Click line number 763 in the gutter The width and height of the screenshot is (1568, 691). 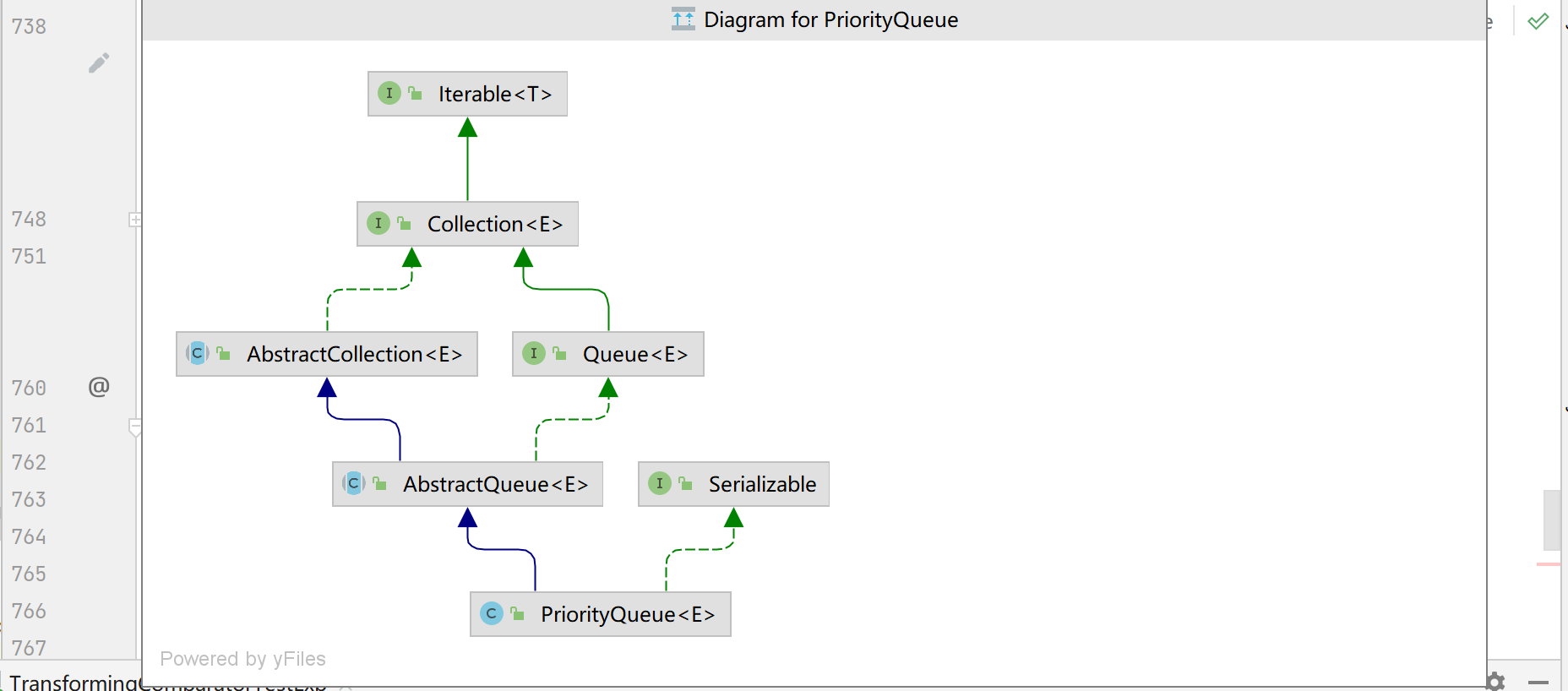(29, 499)
